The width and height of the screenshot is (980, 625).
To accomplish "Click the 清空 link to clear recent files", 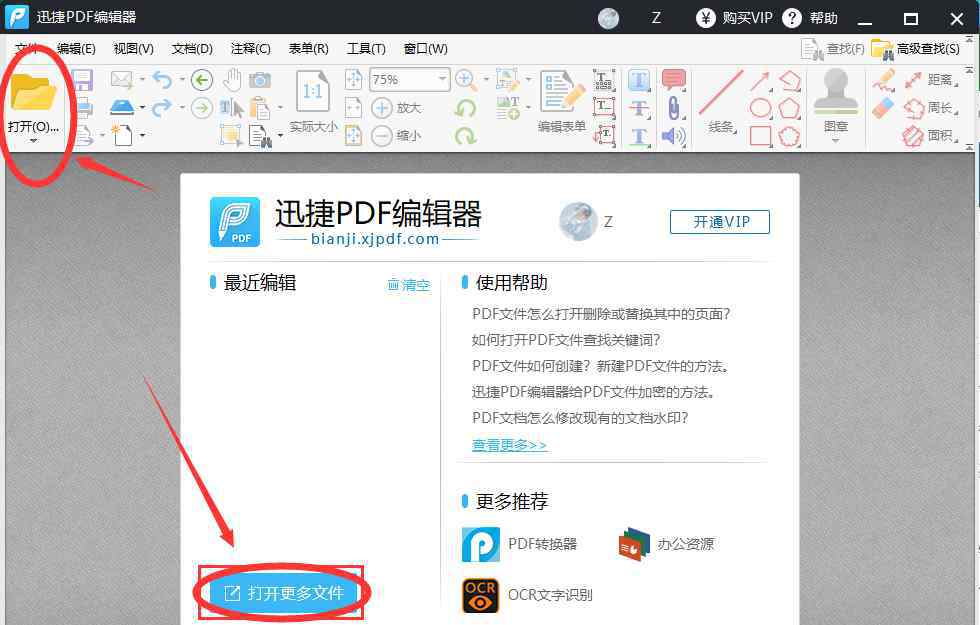I will 409,285.
